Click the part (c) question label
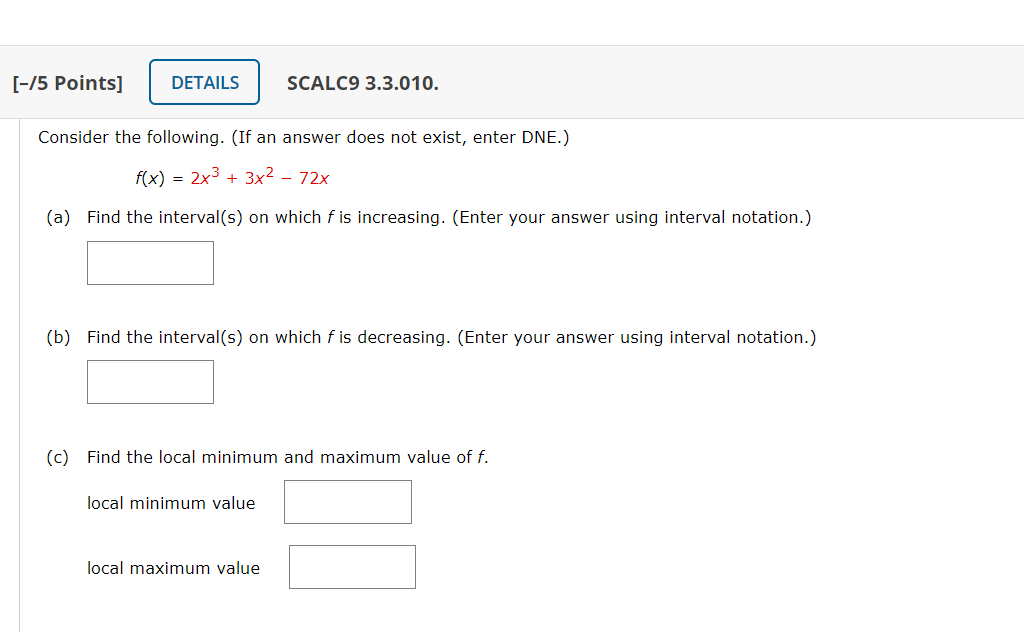Screen dimensions: 1024x632 tap(56, 457)
